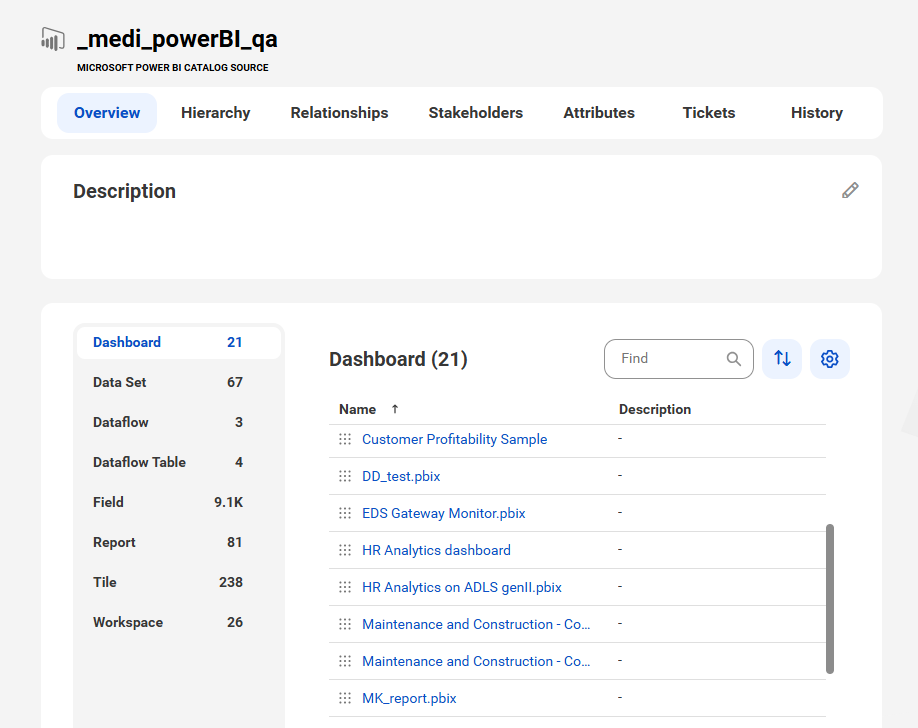
Task: Open the HR Analytics dashboard link
Action: pyautogui.click(x=436, y=550)
